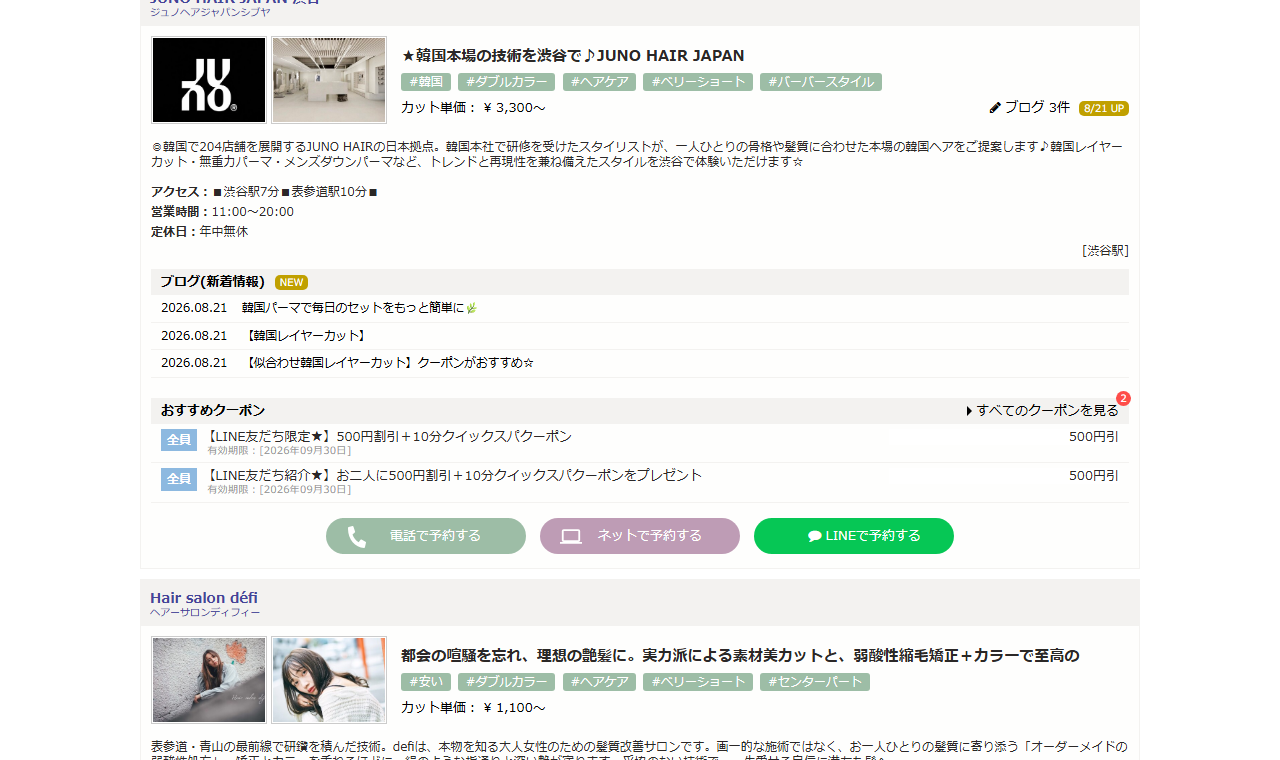Click the 全員 badge on LINE友だち限定 coupon
Image resolution: width=1280 pixels, height=760 pixels.
pos(179,440)
